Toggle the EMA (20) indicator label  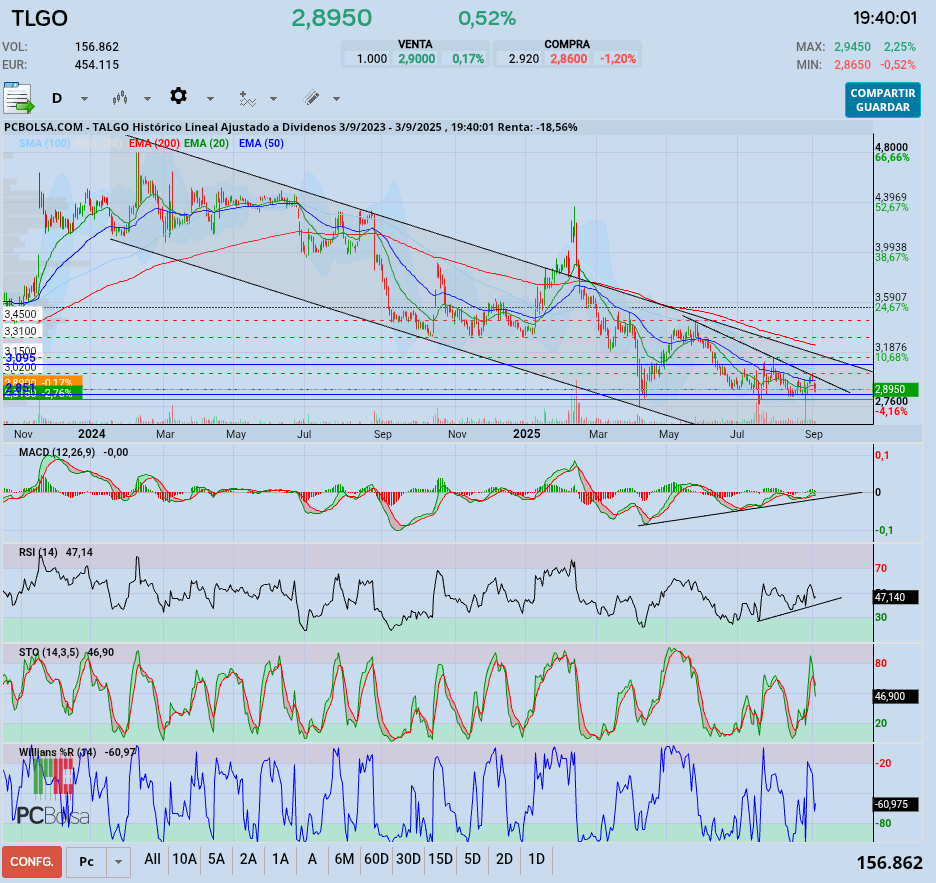[207, 143]
